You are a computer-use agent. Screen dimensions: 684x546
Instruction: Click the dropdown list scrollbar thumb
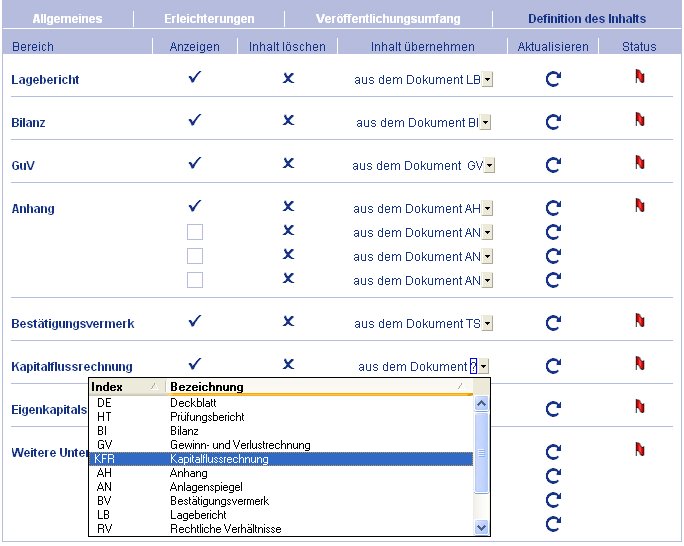[481, 453]
